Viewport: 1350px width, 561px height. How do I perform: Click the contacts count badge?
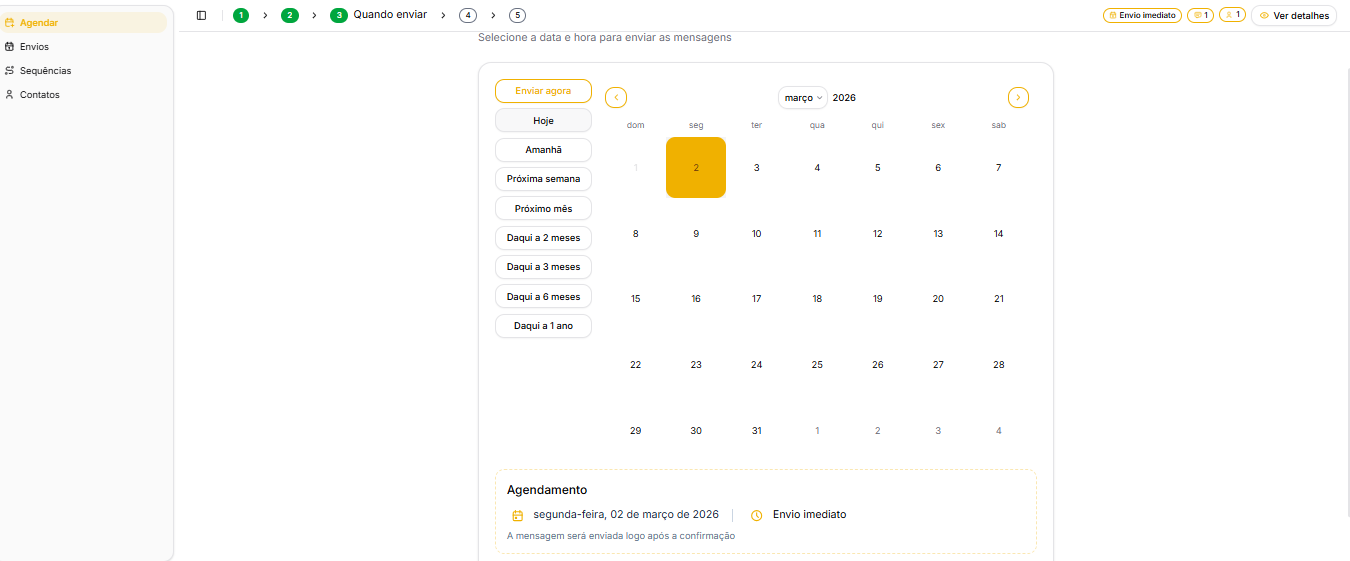coord(1232,16)
